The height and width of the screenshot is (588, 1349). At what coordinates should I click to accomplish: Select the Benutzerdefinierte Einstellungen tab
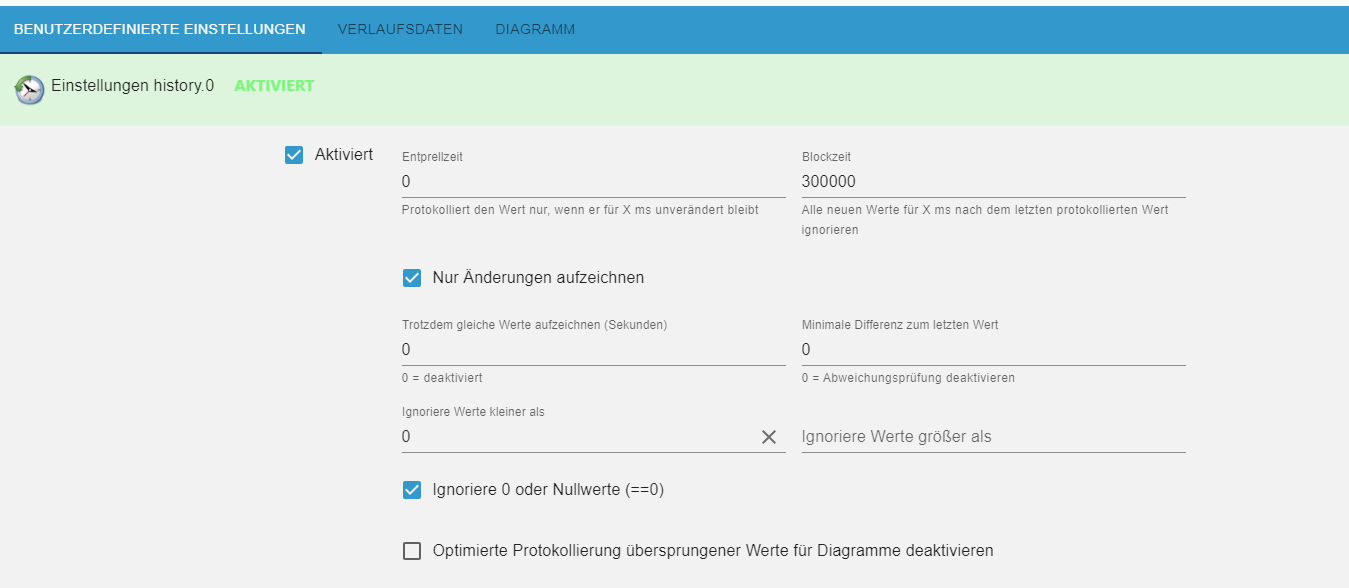[x=160, y=29]
